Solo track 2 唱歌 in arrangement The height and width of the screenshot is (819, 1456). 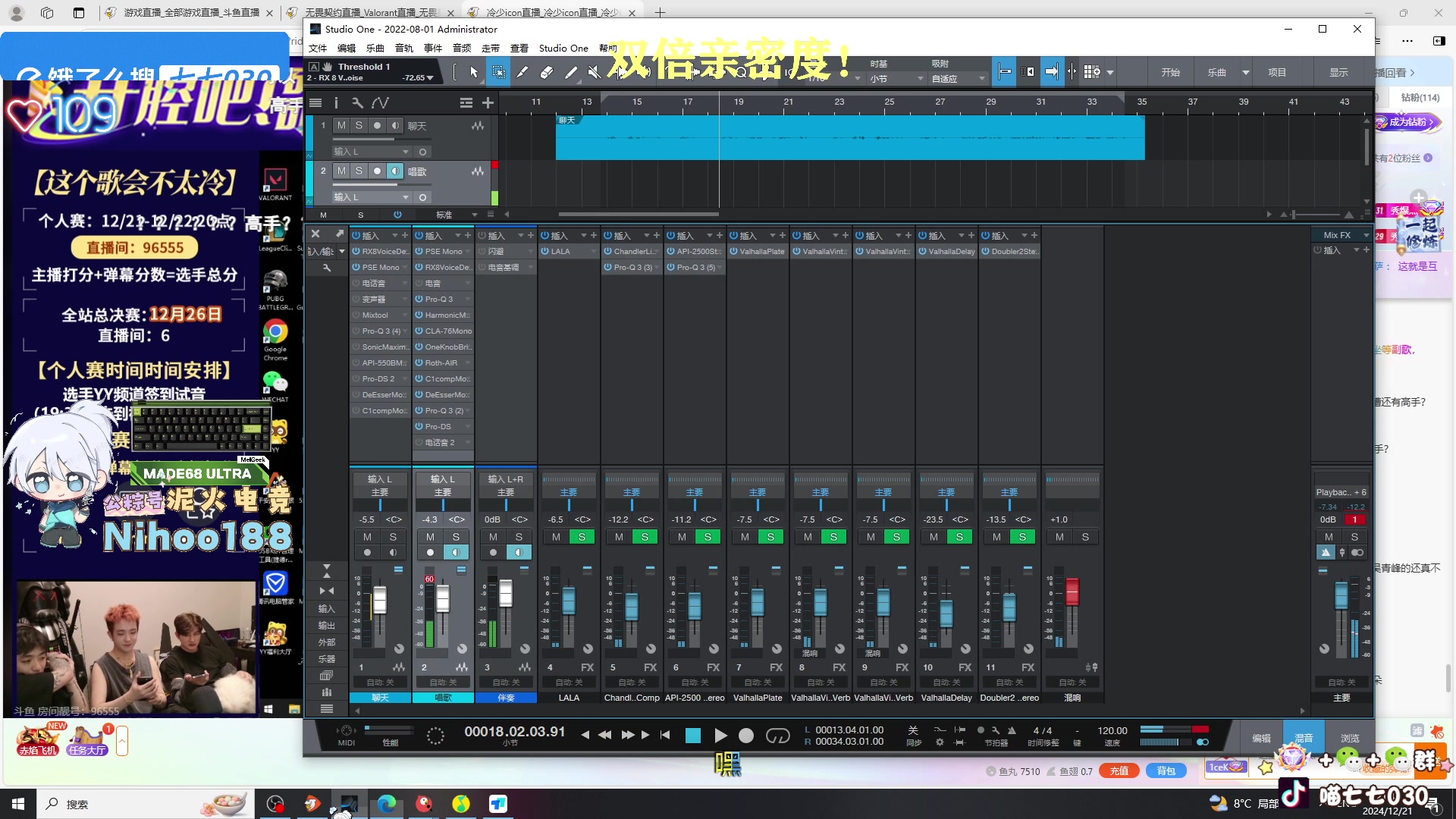point(359,171)
